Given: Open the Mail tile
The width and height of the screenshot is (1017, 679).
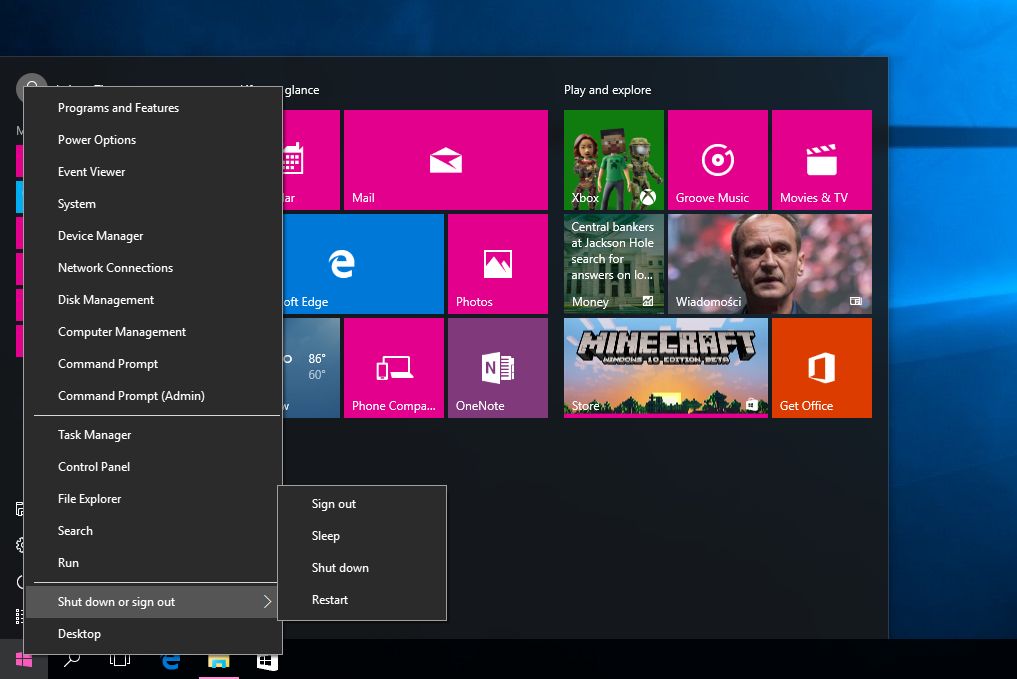Looking at the screenshot, I should tap(445, 159).
